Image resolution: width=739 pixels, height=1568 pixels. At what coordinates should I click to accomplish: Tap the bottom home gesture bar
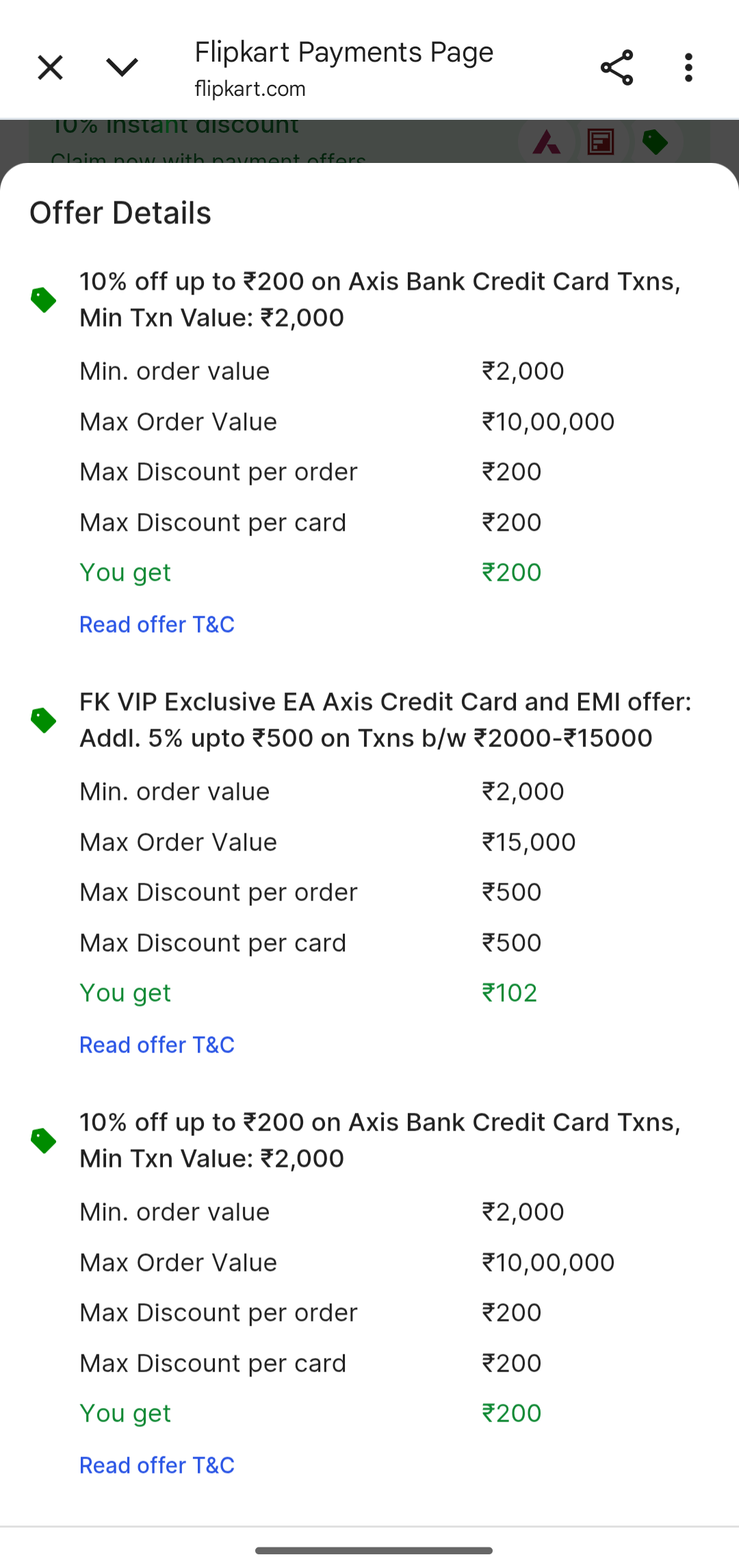374,1550
